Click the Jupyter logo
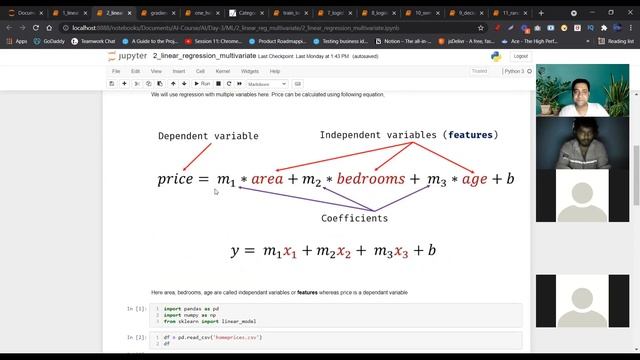This screenshot has height=360, width=640. coord(127,56)
